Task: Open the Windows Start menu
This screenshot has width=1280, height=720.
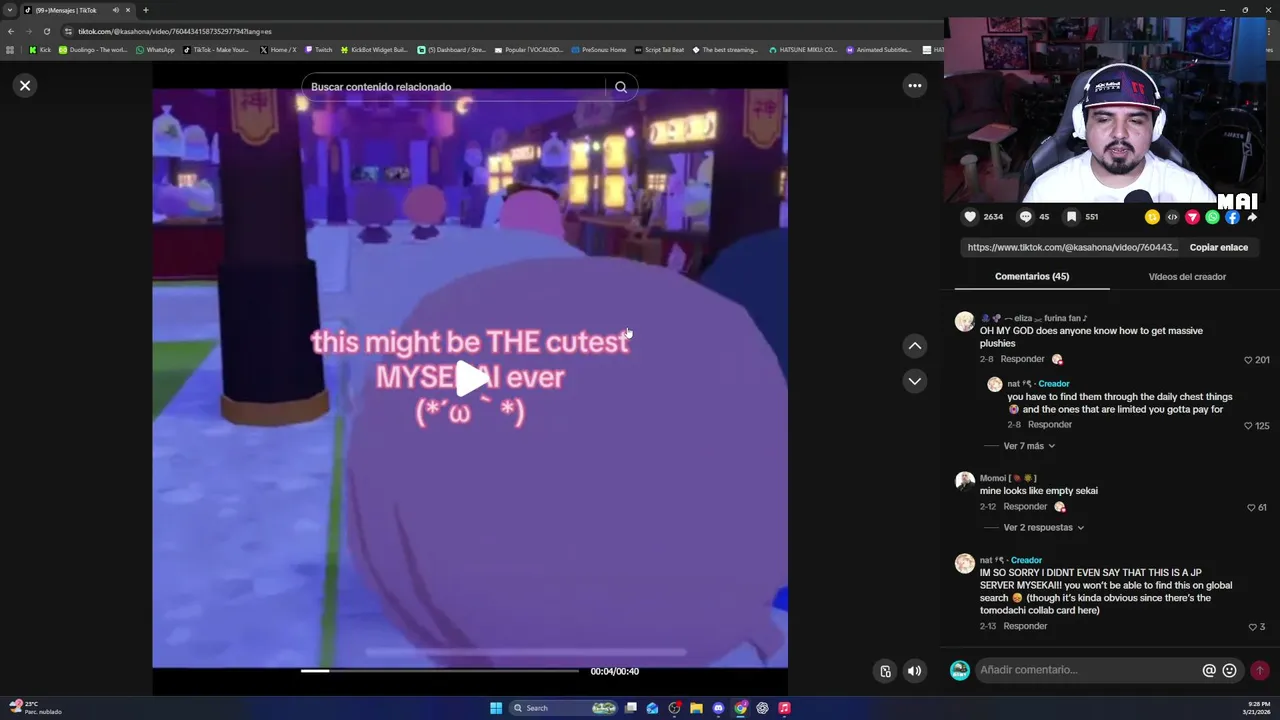Action: 496,708
